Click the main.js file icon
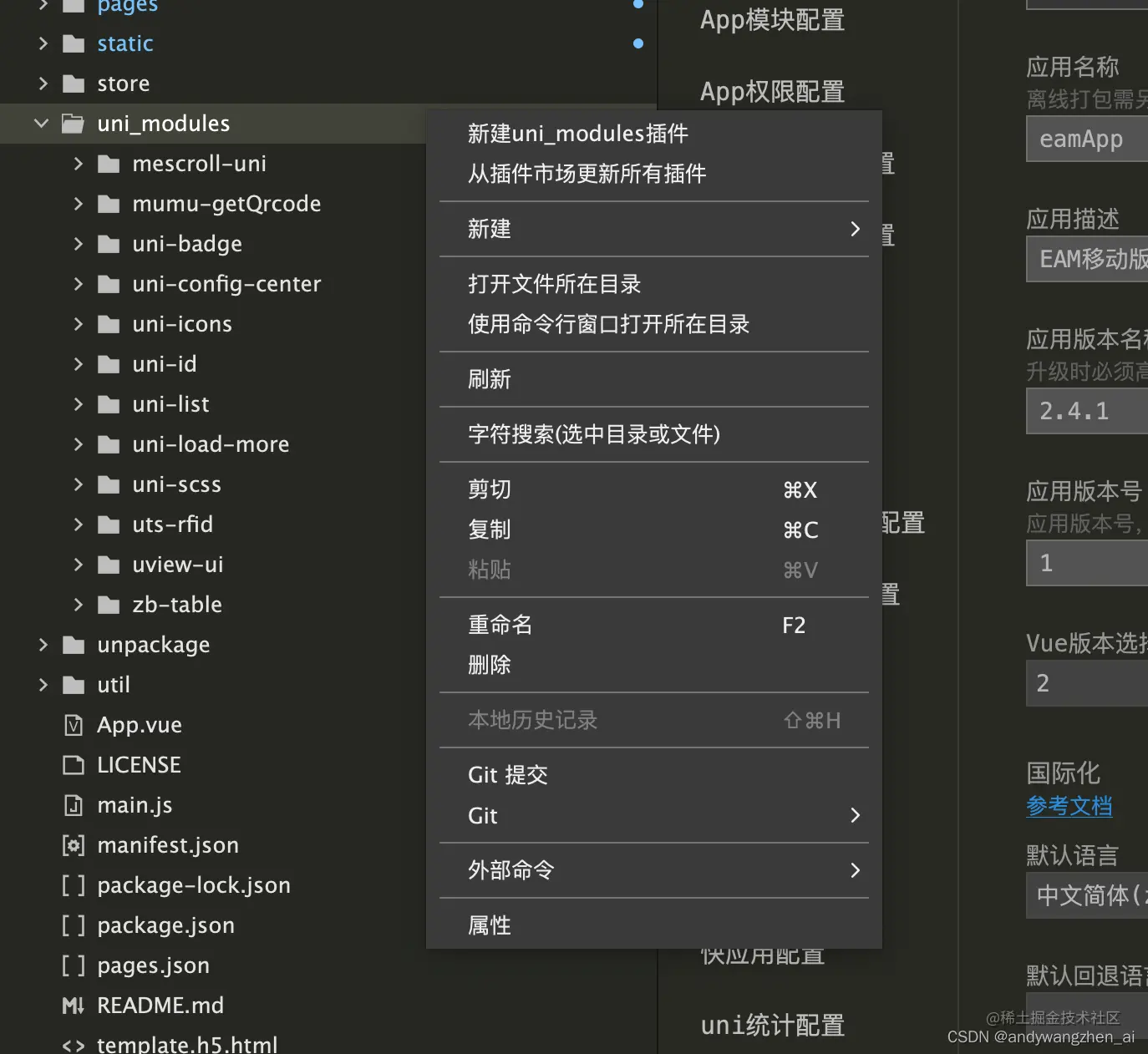Viewport: 1148px width, 1054px height. coord(74,805)
